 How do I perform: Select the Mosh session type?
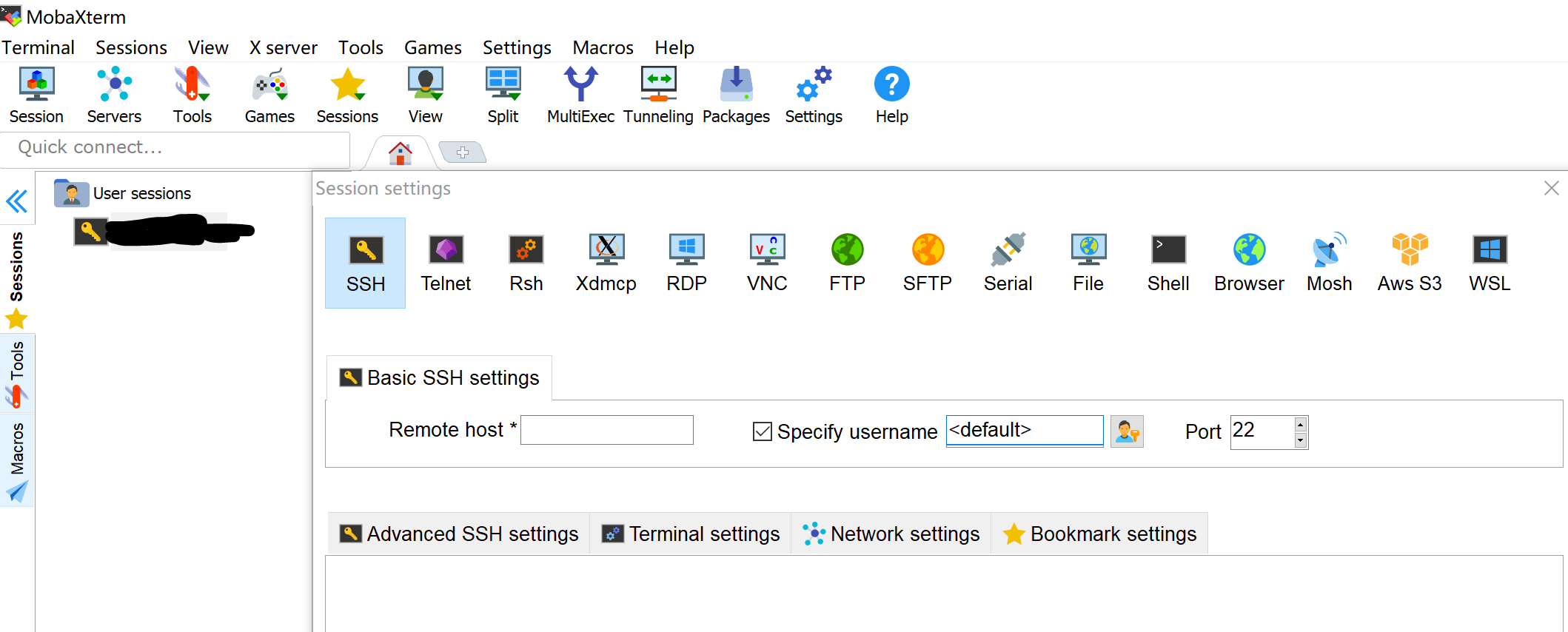[1330, 263]
